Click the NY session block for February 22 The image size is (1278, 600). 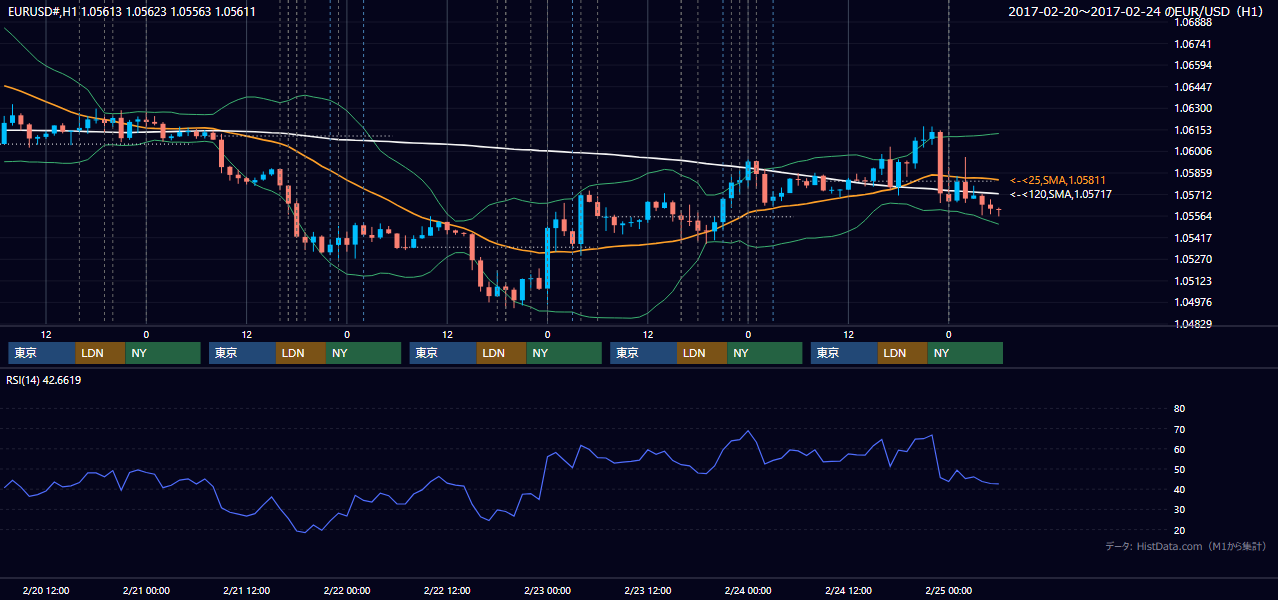tap(564, 353)
